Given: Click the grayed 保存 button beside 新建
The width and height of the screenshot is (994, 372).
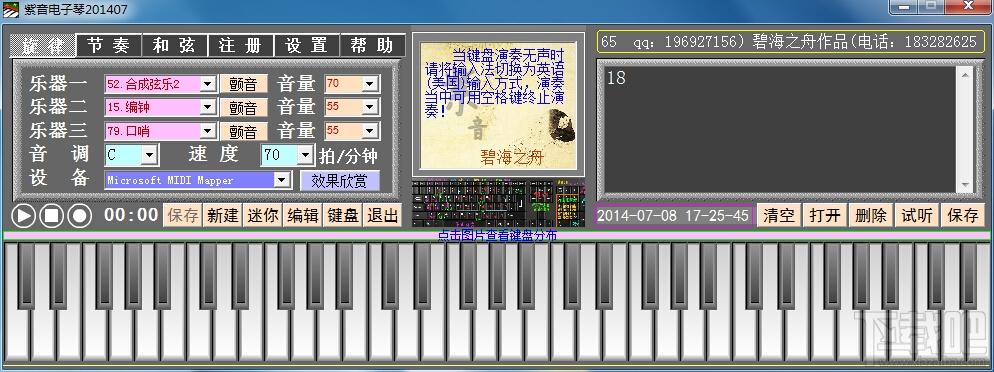Looking at the screenshot, I should pyautogui.click(x=183, y=215).
